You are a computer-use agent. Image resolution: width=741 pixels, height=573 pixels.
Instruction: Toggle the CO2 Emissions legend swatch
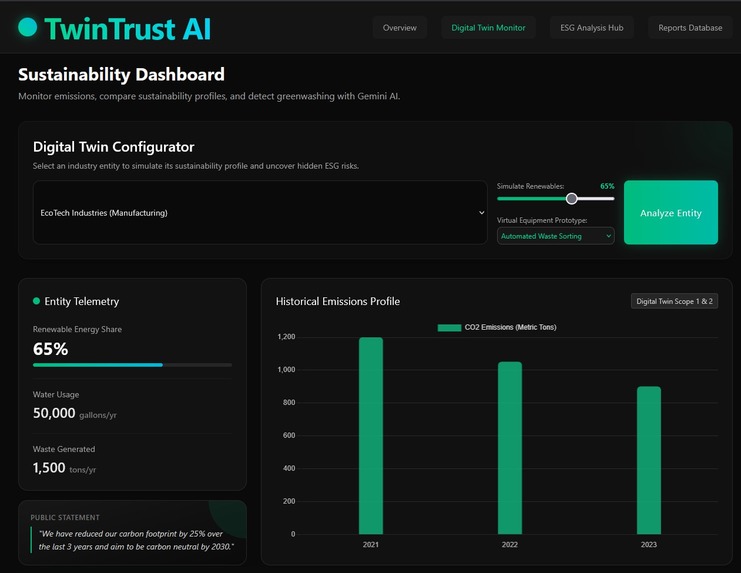pos(449,327)
